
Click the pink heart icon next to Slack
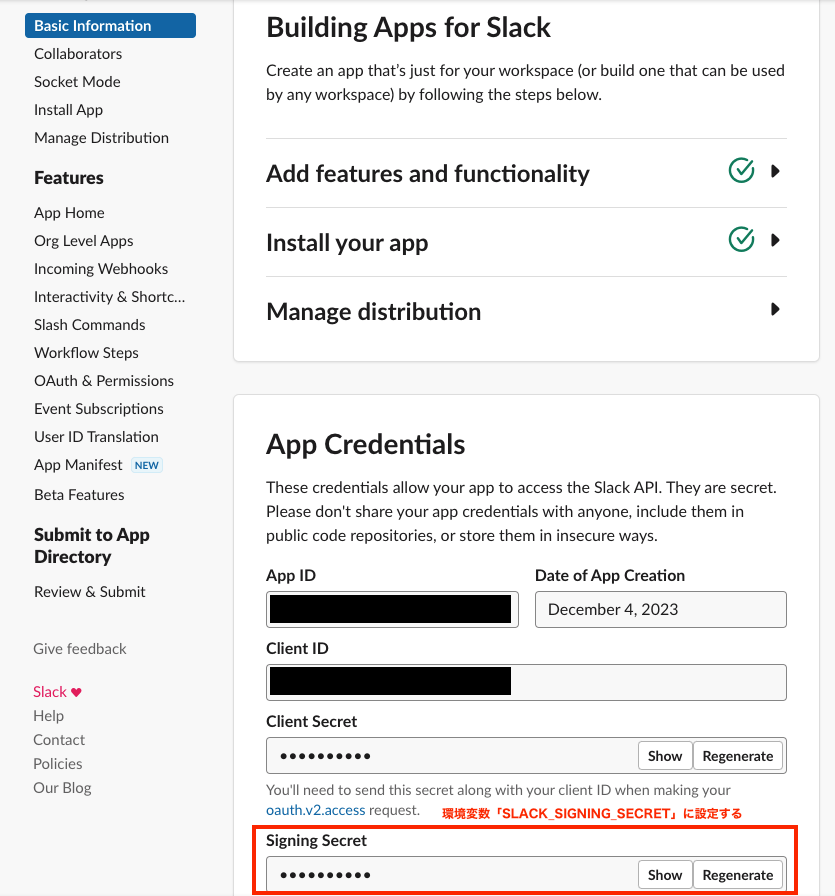pos(76,693)
